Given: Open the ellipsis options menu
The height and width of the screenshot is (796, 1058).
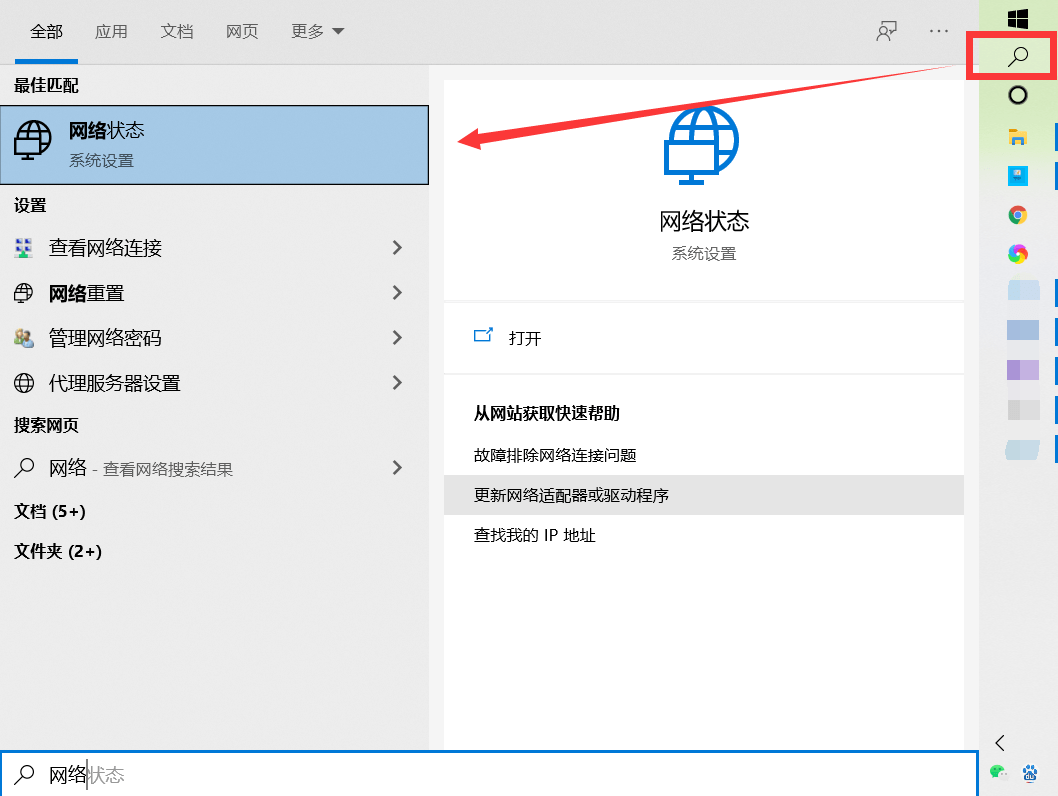Looking at the screenshot, I should (938, 31).
